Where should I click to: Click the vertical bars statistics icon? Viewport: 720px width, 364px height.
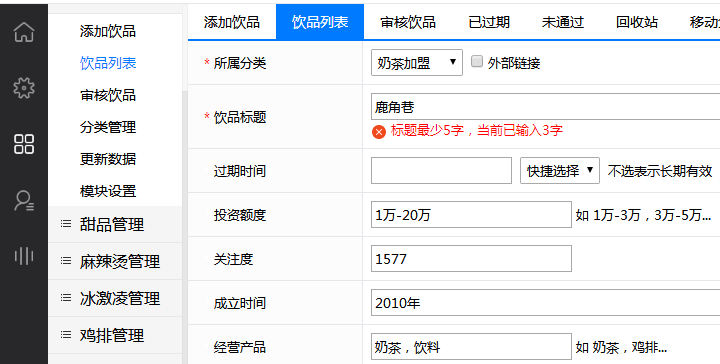[24, 256]
